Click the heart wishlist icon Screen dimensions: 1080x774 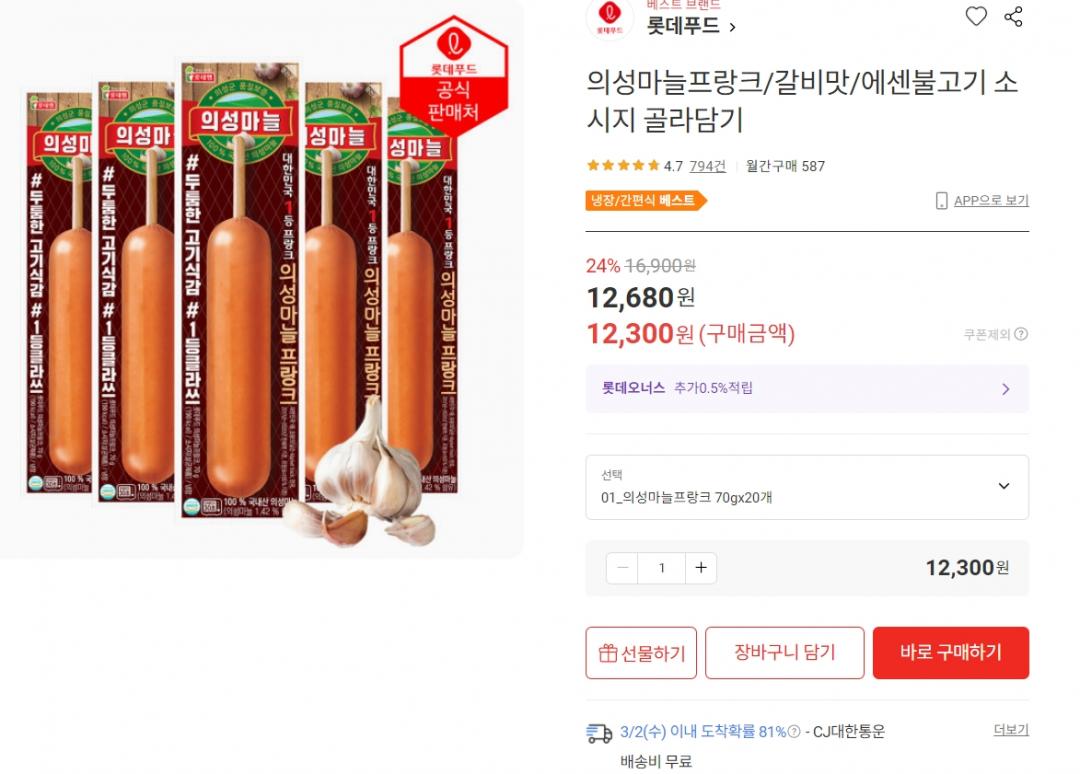pyautogui.click(x=975, y=16)
